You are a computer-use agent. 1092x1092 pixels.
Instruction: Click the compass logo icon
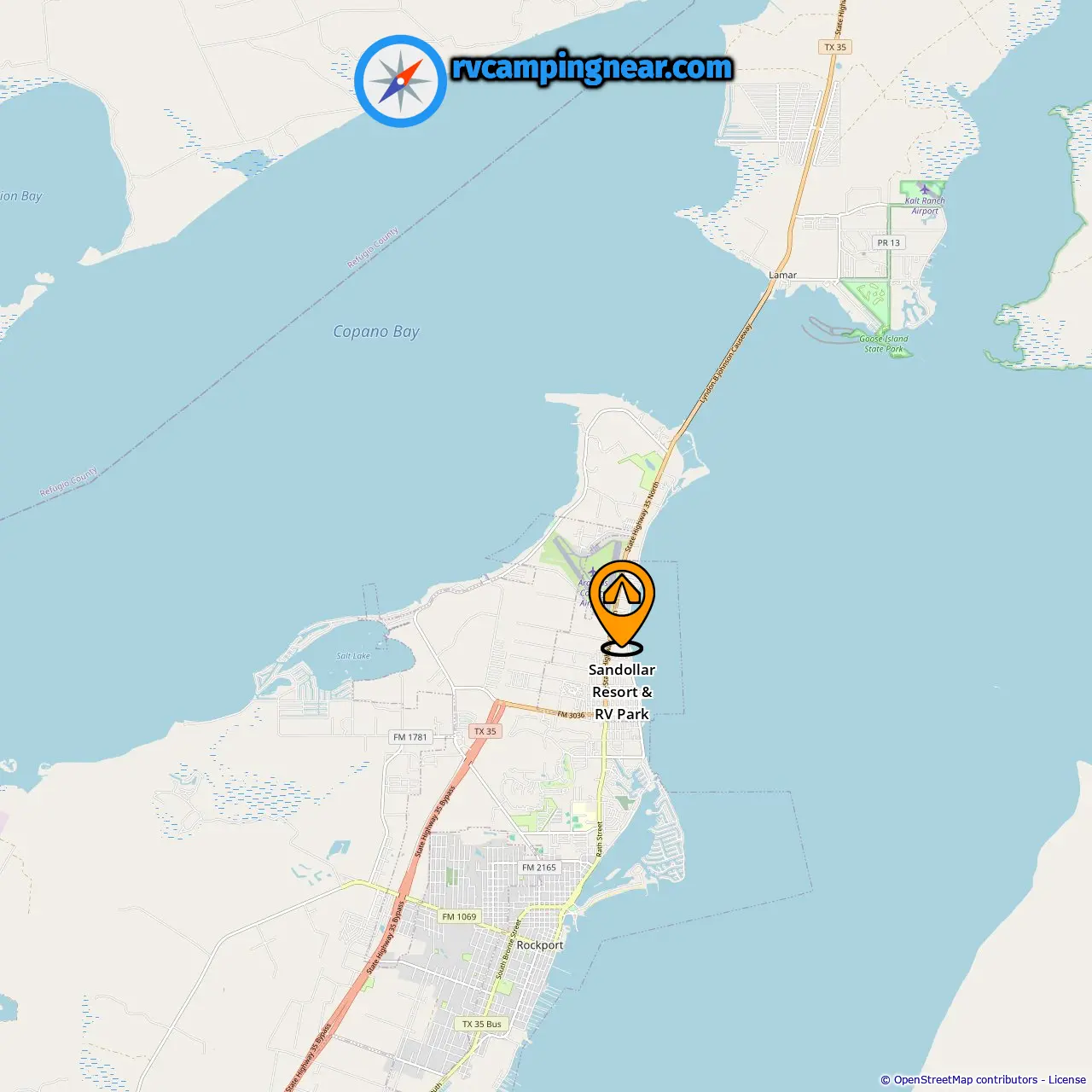coord(401,81)
